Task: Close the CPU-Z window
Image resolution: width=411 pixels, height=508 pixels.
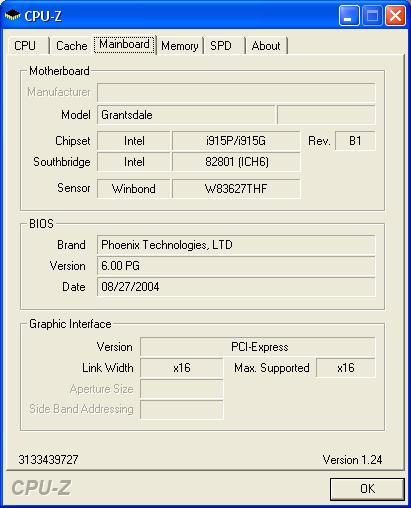Action: pos(395,15)
